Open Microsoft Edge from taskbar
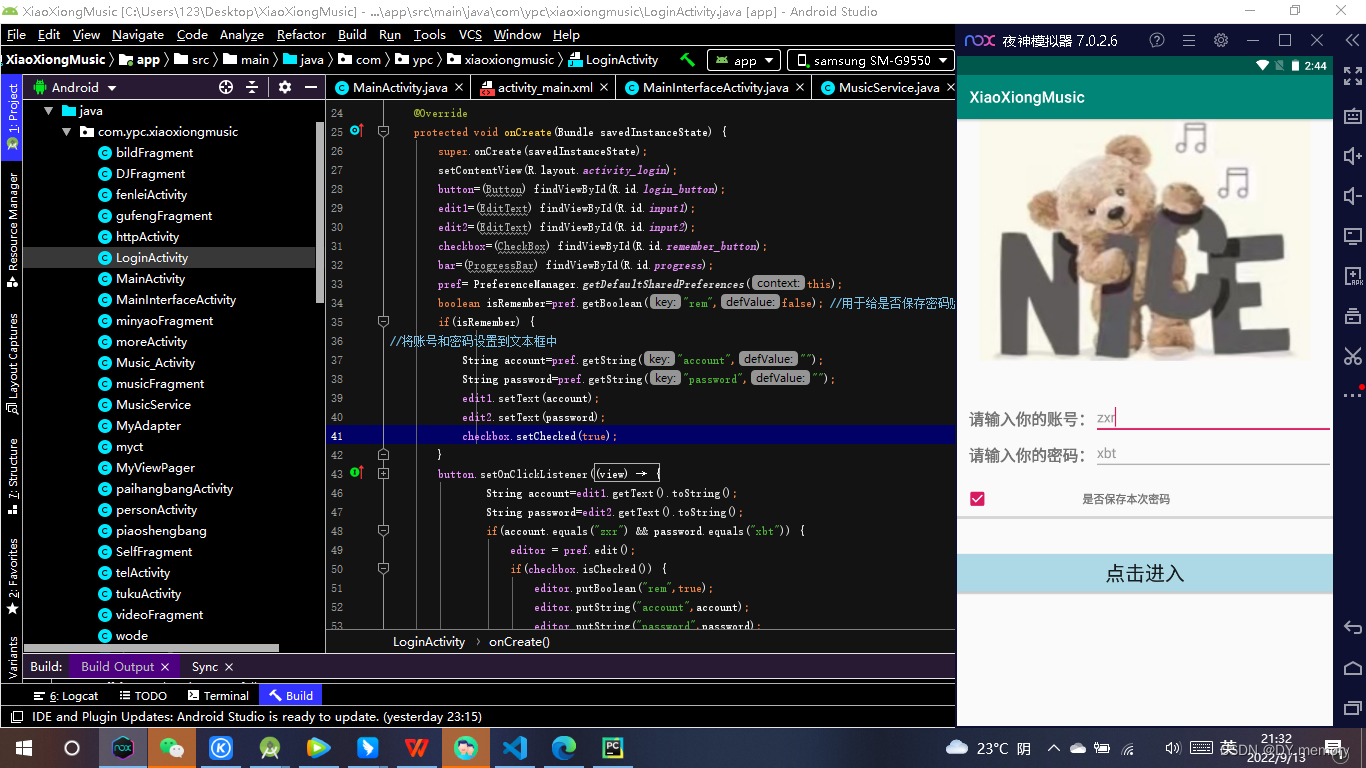Image resolution: width=1366 pixels, height=768 pixels. [564, 747]
